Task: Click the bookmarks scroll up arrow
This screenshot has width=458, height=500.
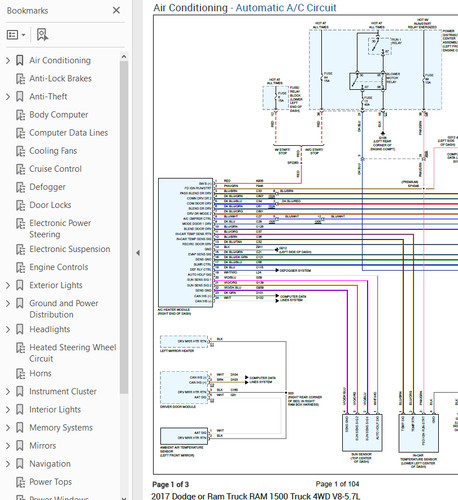Action: coord(124,57)
